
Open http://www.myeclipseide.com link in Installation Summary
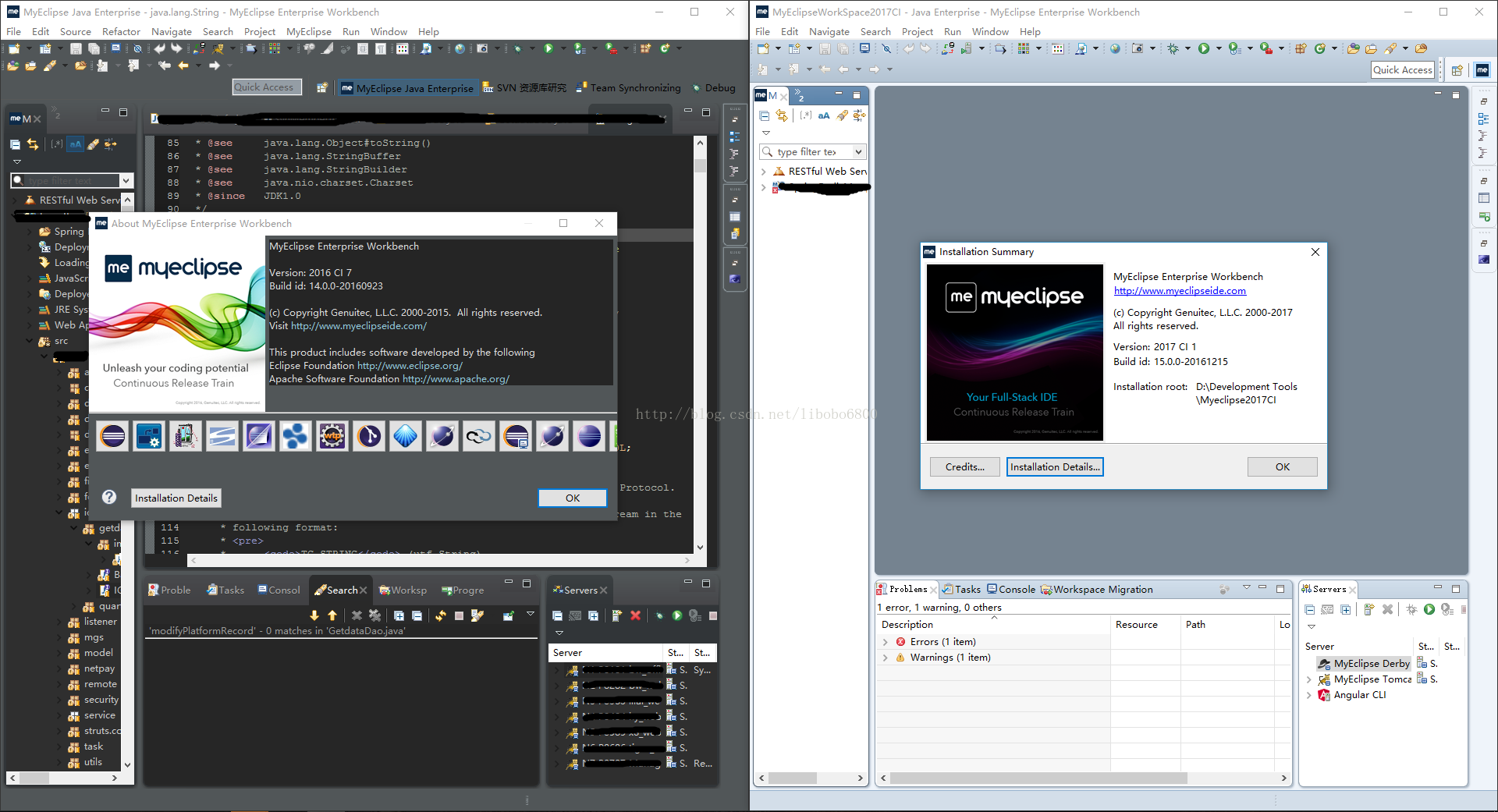[x=1180, y=291]
